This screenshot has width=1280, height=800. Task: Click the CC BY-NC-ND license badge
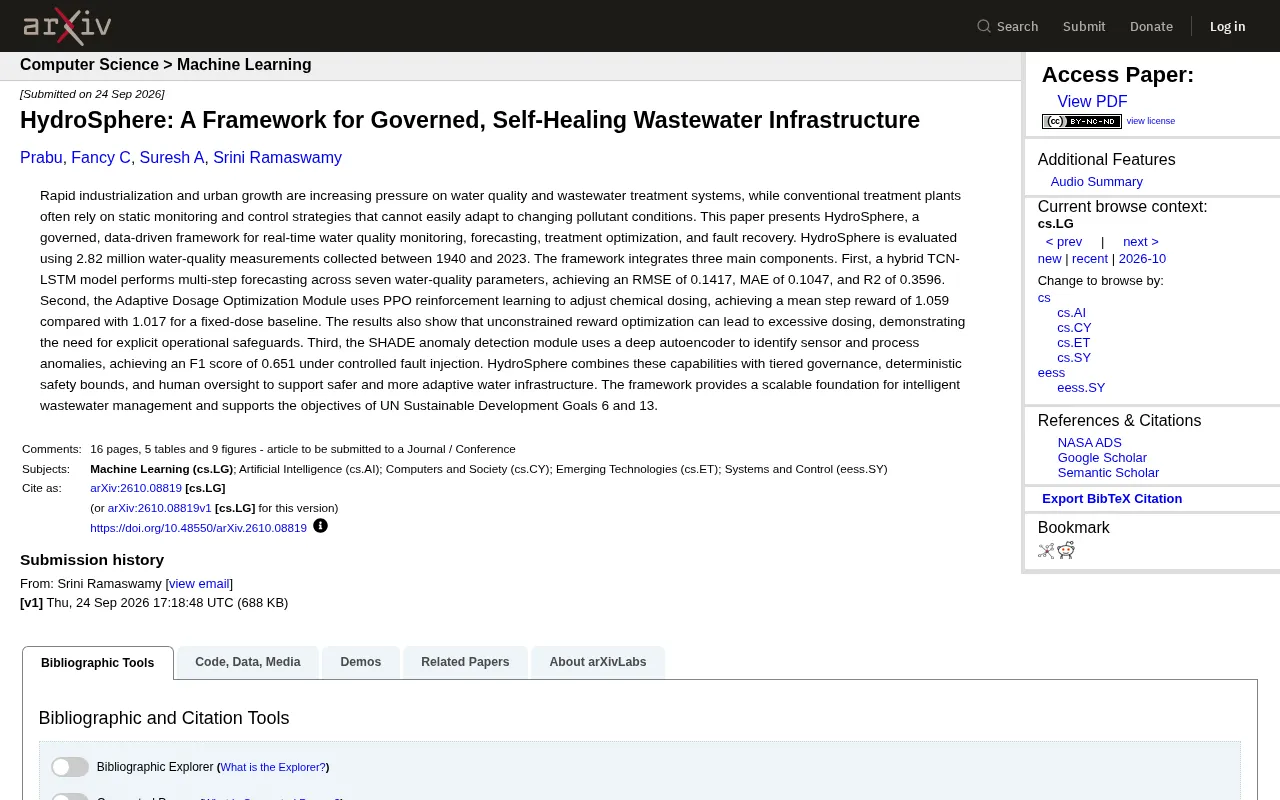pyautogui.click(x=1081, y=121)
